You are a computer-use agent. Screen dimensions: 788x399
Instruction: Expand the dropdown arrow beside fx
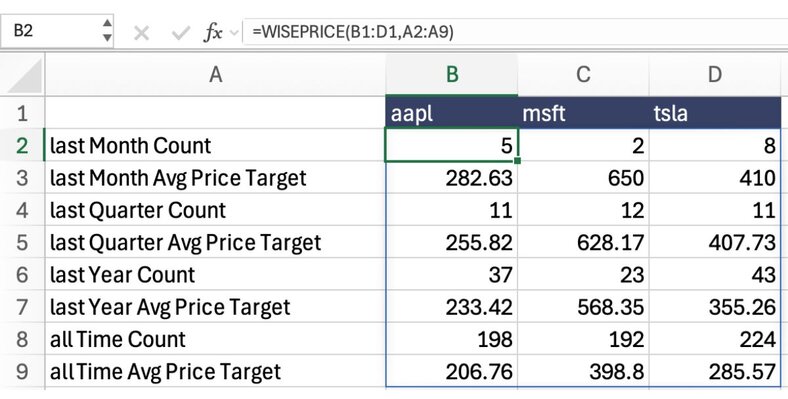[234, 34]
